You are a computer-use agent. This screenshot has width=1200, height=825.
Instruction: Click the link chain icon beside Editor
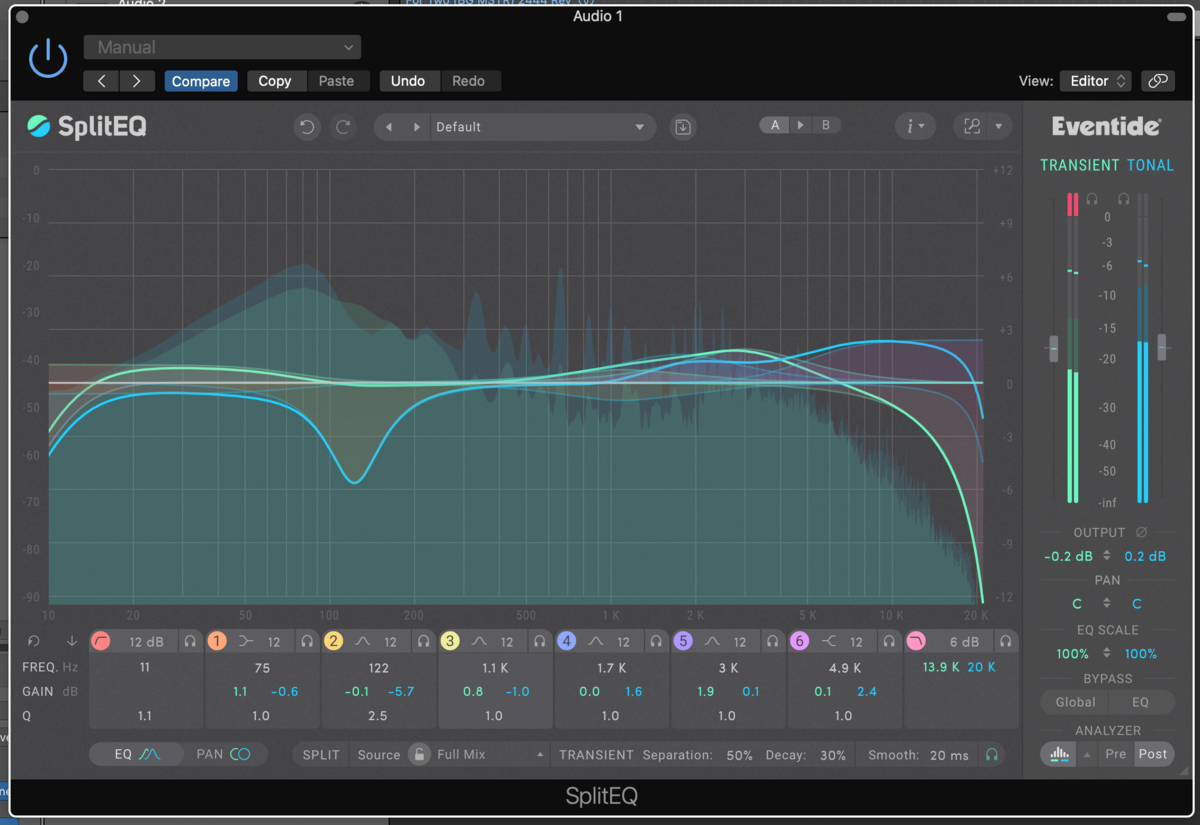pos(1158,81)
